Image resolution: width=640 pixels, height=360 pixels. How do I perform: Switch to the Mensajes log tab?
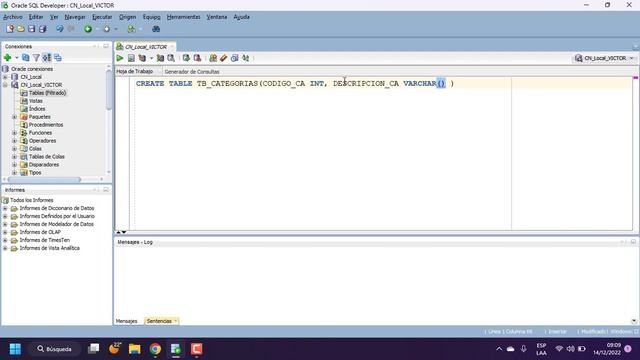pyautogui.click(x=127, y=321)
